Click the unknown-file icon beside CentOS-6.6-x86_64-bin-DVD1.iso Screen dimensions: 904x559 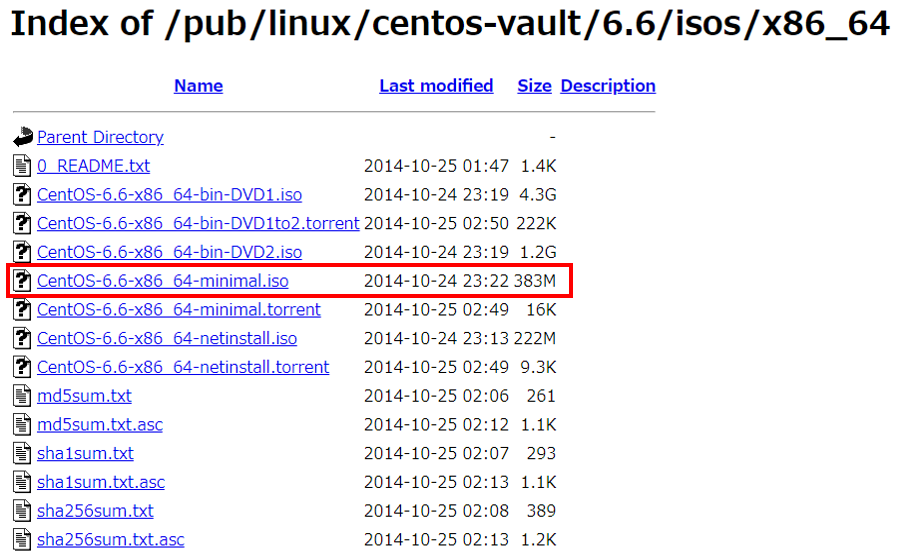(22, 194)
